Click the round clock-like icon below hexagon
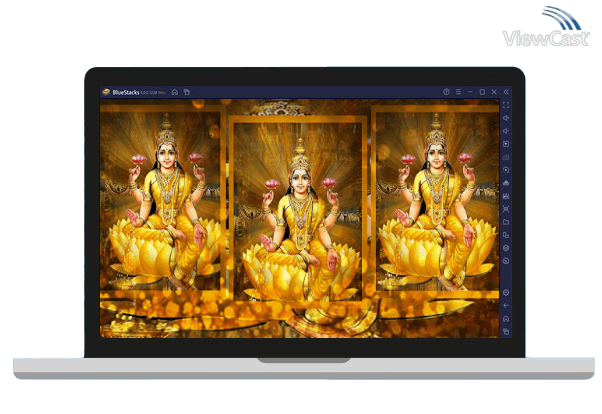This screenshot has height=414, width=602. click(506, 261)
